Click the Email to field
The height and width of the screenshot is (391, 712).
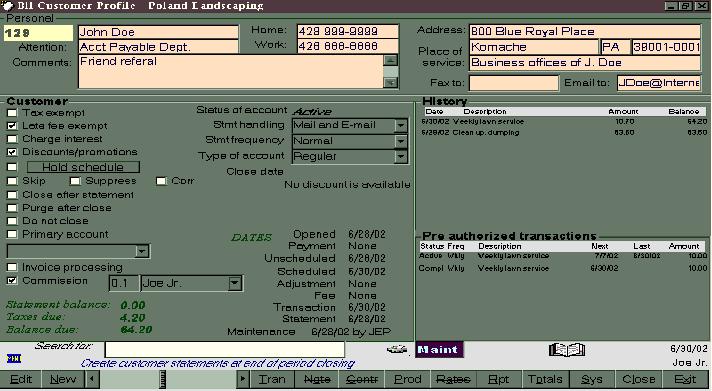[659, 83]
